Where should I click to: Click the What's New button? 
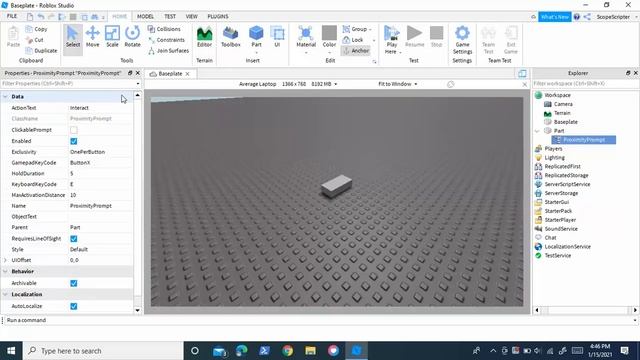click(554, 17)
